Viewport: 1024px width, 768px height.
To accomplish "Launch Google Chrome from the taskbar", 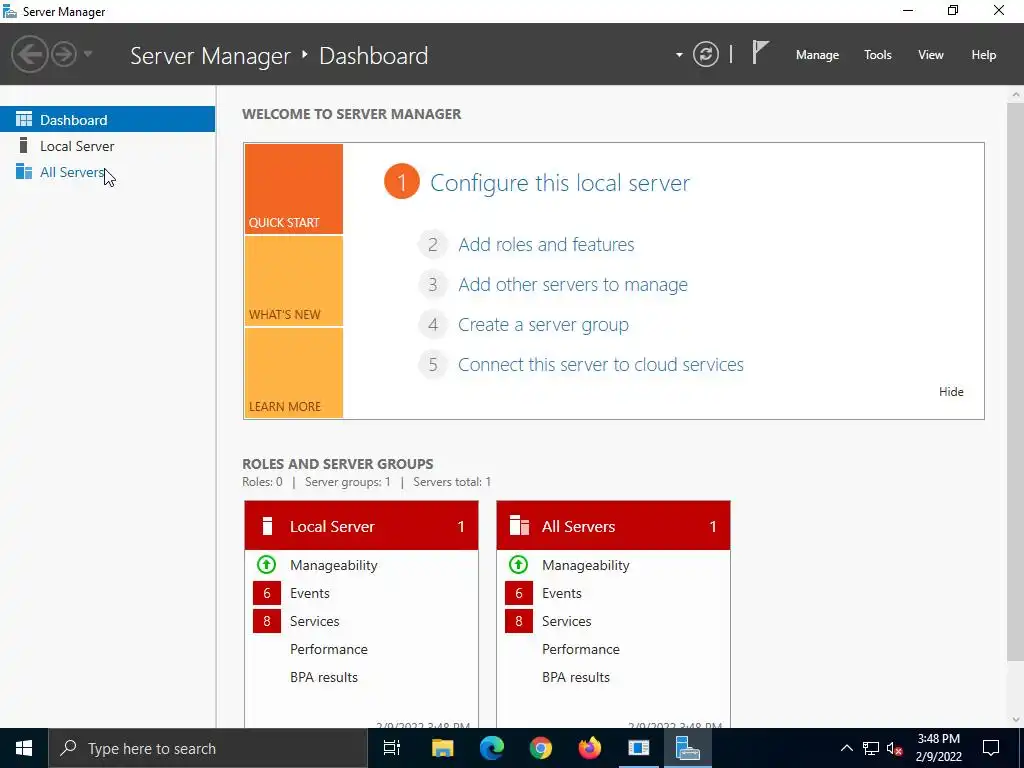I will click(540, 748).
